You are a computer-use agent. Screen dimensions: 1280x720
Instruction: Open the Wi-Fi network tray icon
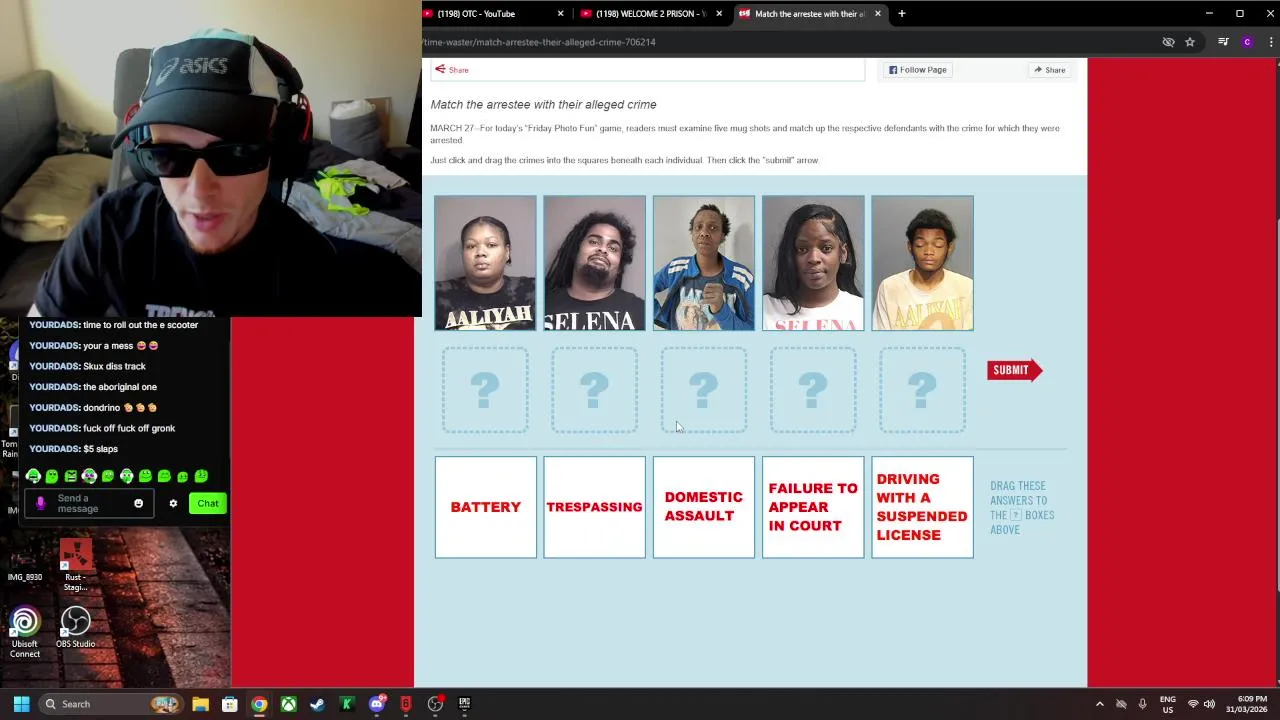1192,704
